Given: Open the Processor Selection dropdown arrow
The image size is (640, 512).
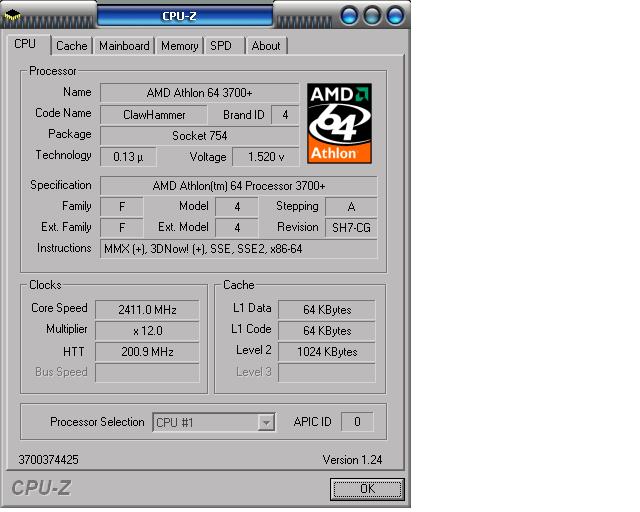Looking at the screenshot, I should click(x=266, y=422).
